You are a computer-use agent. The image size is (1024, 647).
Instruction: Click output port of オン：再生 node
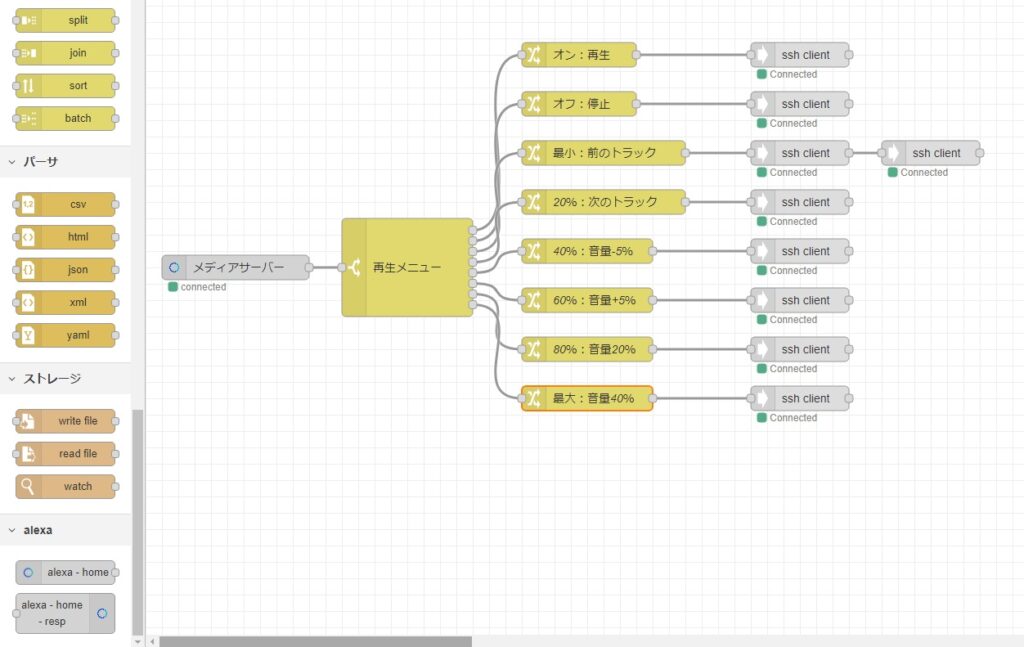click(637, 55)
